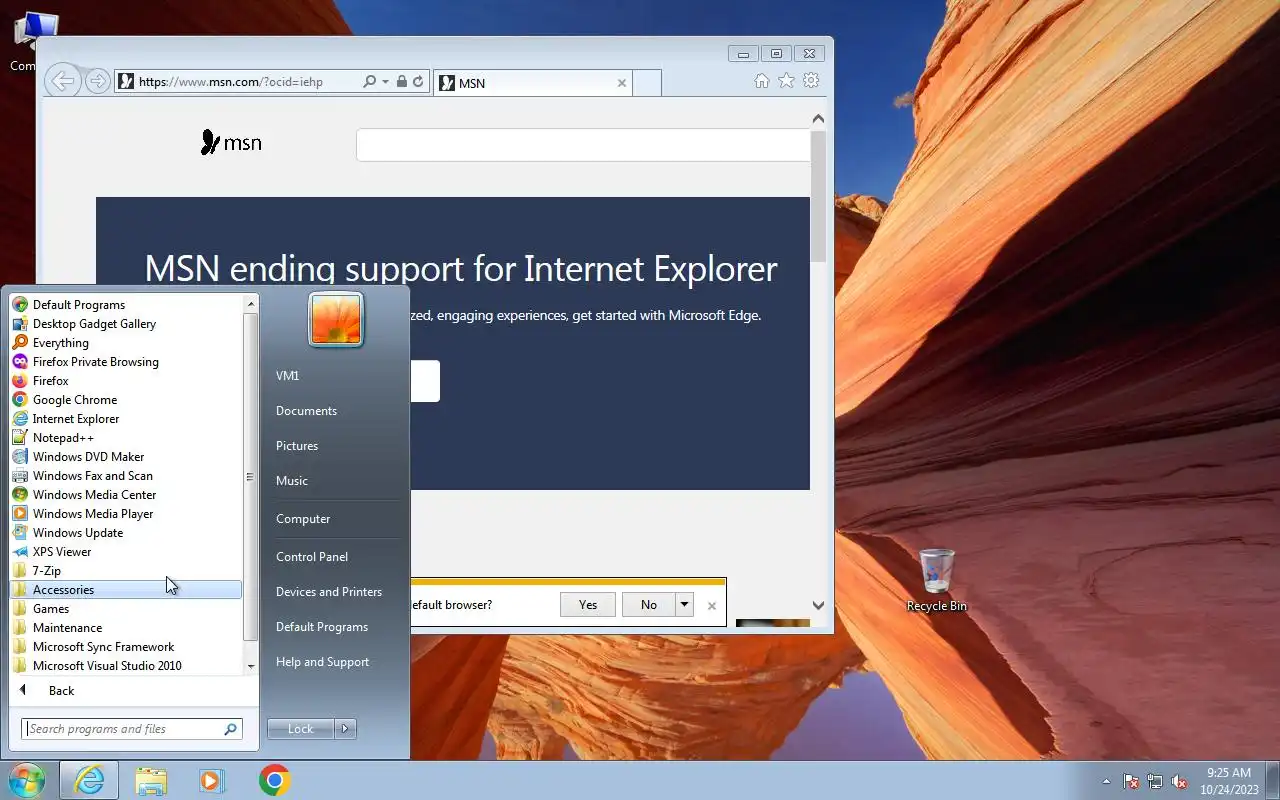Image resolution: width=1280 pixels, height=800 pixels.
Task: Click the Windows Start orb
Action: click(x=26, y=780)
